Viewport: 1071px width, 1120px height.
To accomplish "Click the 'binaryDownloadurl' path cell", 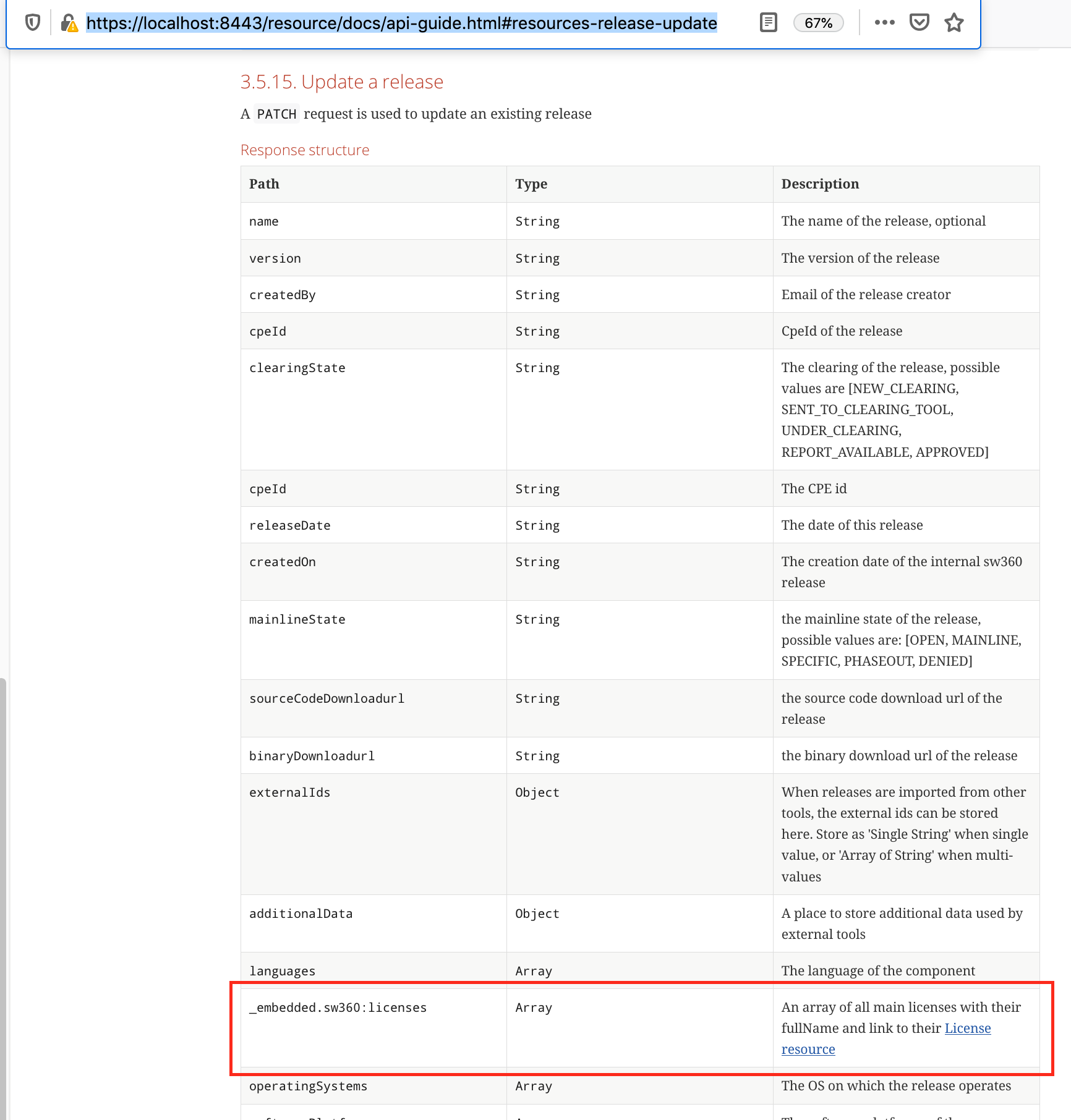I will [x=373, y=755].
